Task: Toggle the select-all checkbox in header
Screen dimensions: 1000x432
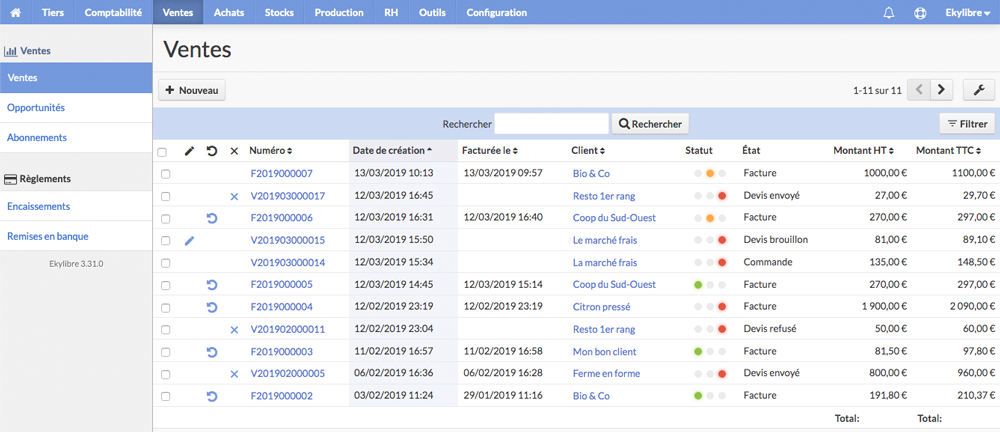Action: pos(162,152)
